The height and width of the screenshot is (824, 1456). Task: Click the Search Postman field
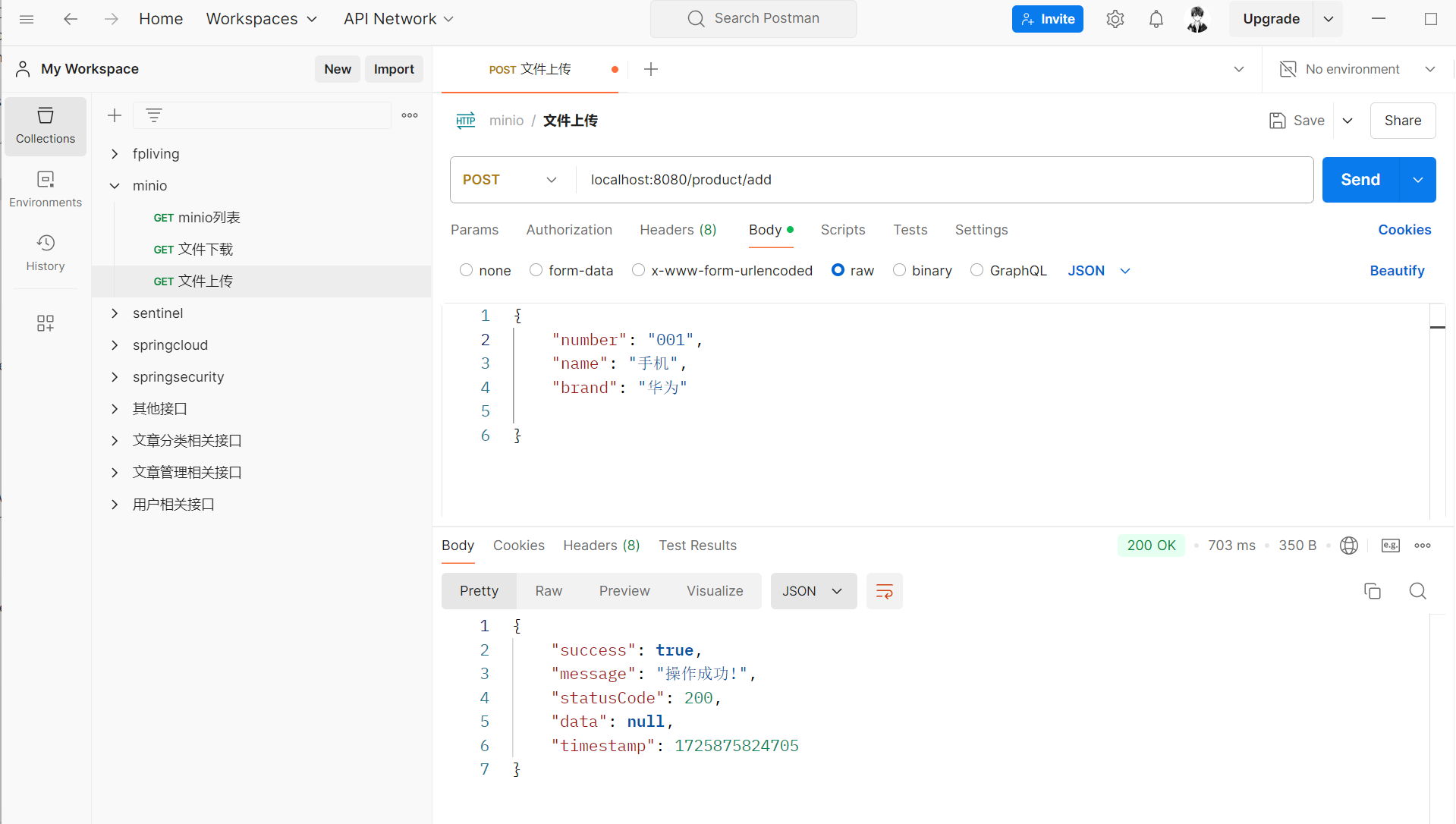[x=753, y=19]
